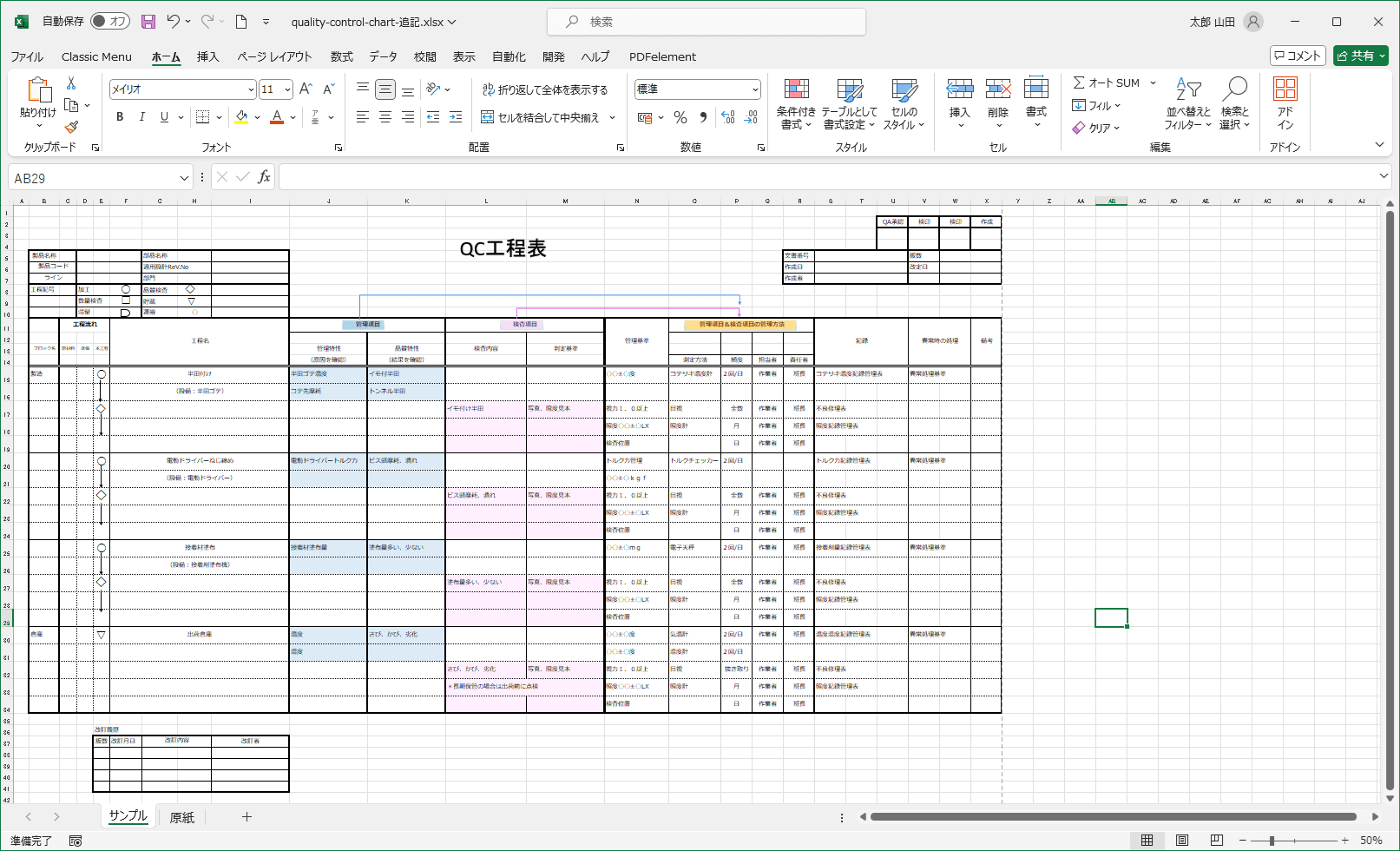Click the コメント button
This screenshot has height=851, width=1400.
click(1298, 56)
